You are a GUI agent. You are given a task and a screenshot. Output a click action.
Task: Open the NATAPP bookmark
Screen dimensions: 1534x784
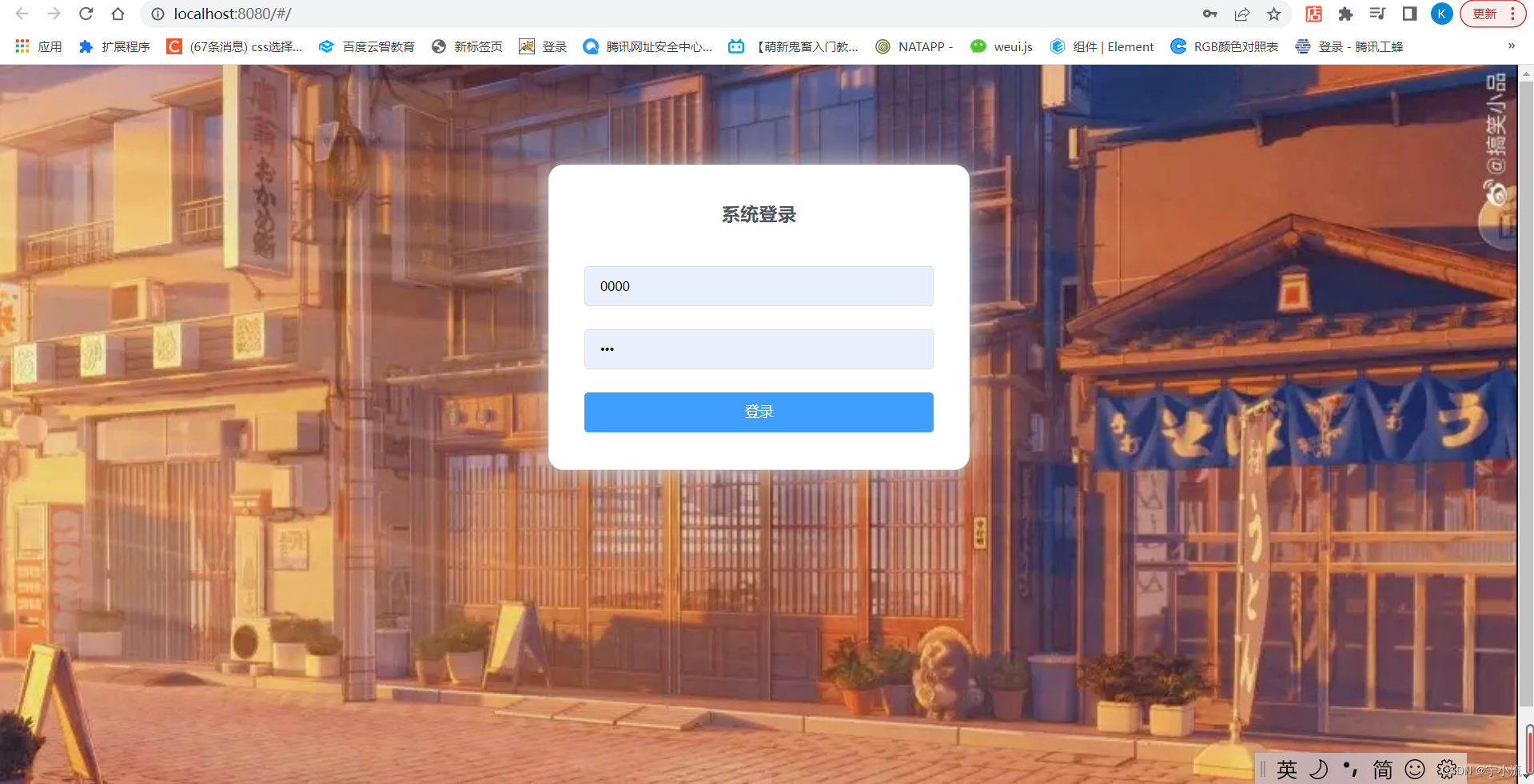914,46
